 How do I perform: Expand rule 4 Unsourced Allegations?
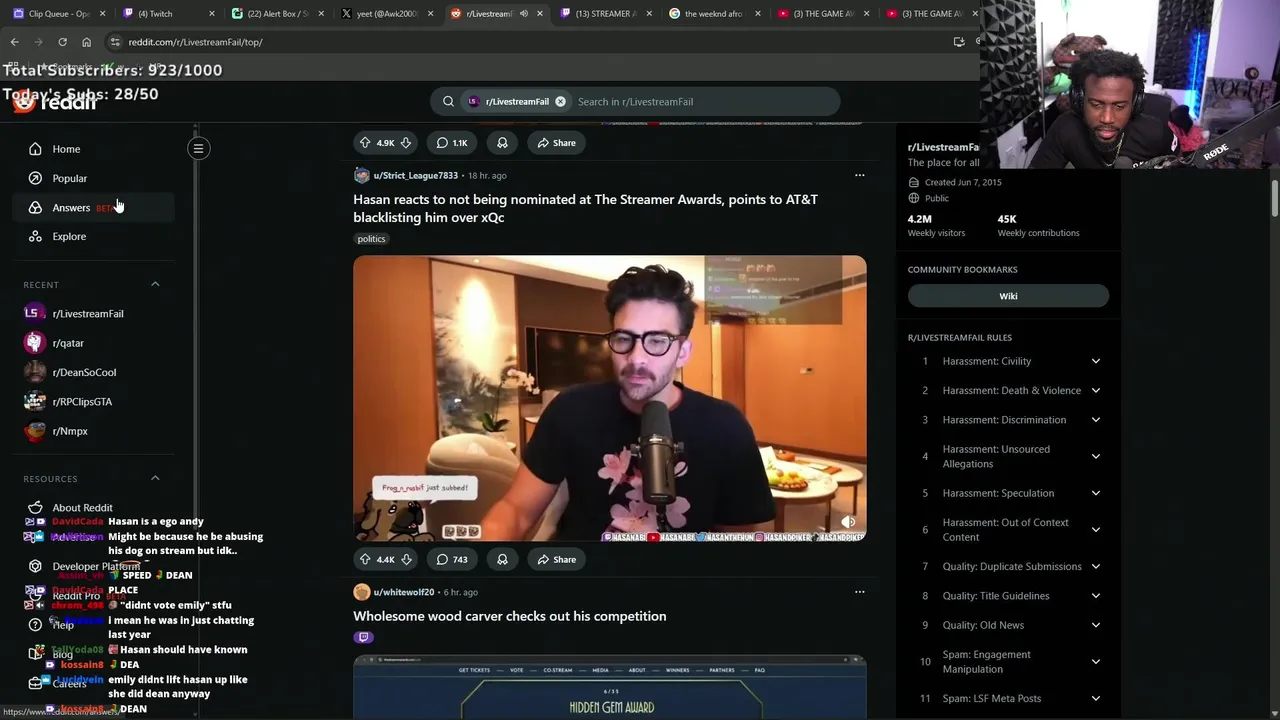(x=1095, y=456)
